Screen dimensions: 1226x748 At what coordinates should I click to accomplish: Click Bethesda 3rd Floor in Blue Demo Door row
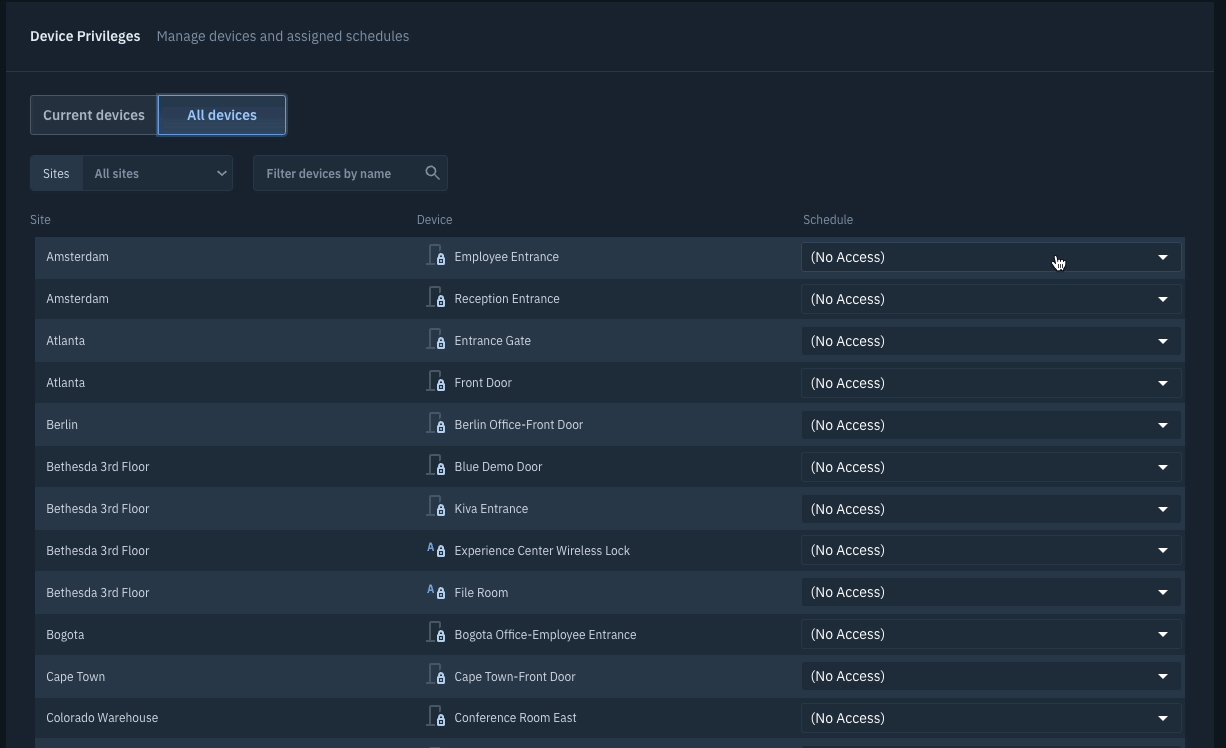[97, 467]
